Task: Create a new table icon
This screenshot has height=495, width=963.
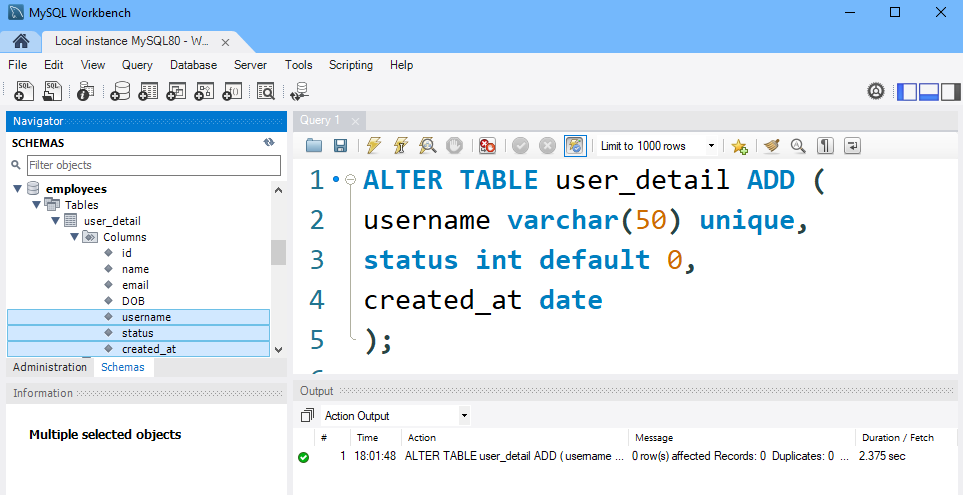Action: click(x=148, y=91)
